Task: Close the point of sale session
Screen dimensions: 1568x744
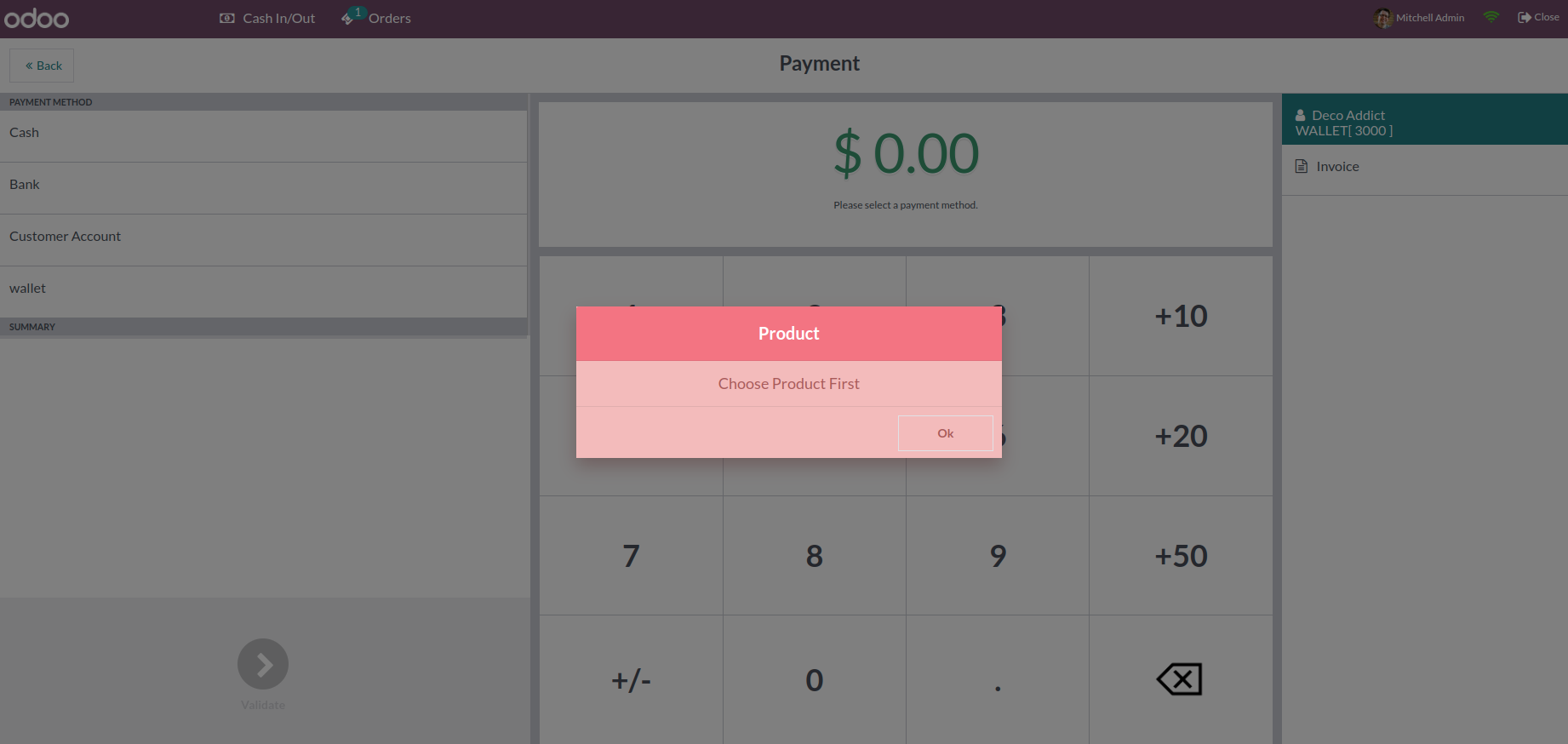Action: pyautogui.click(x=1538, y=17)
